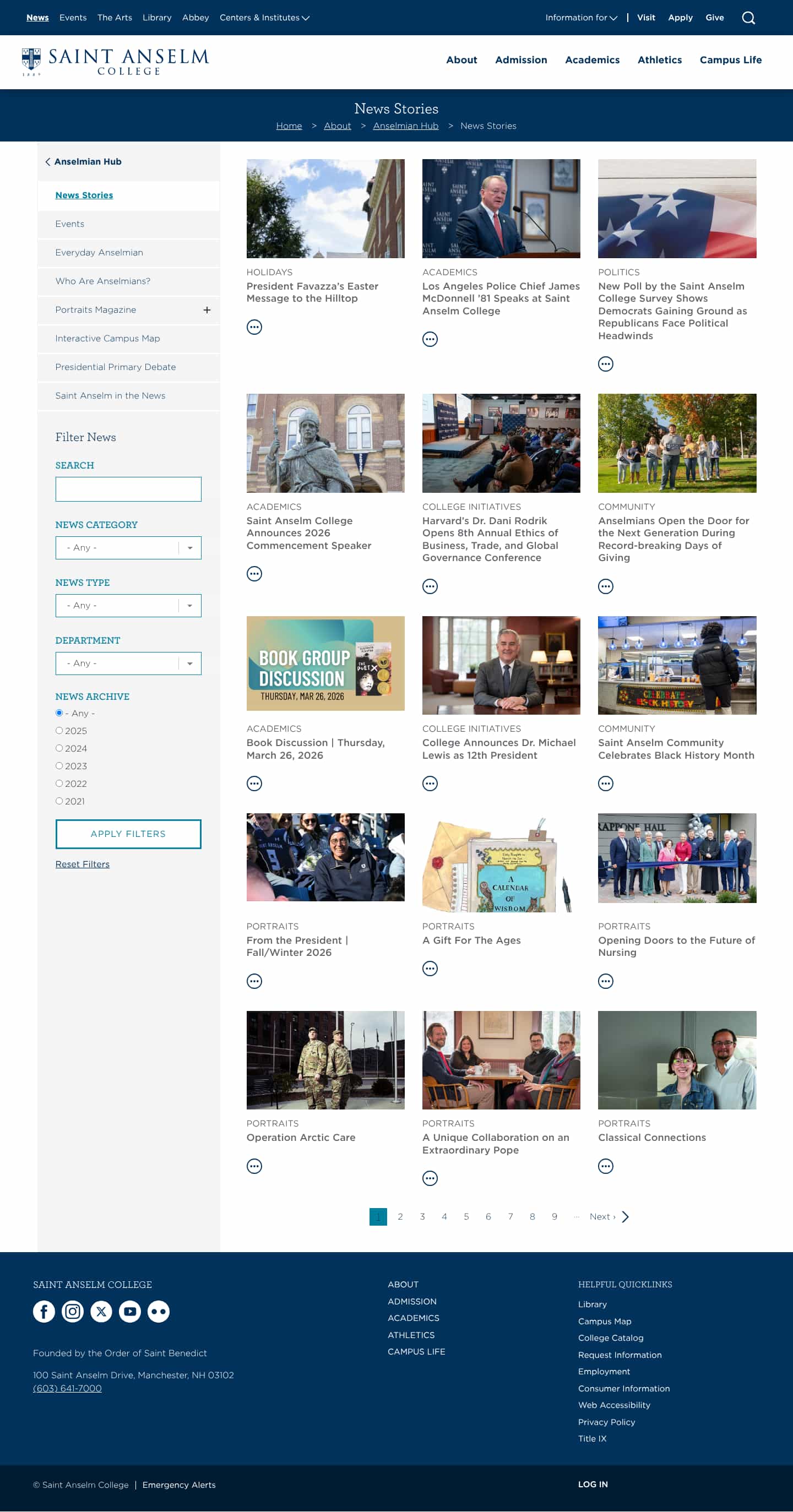Screen dimensions: 793x1512
Task: Open X (Twitter) icon in footer
Action: pyautogui.click(x=101, y=1311)
